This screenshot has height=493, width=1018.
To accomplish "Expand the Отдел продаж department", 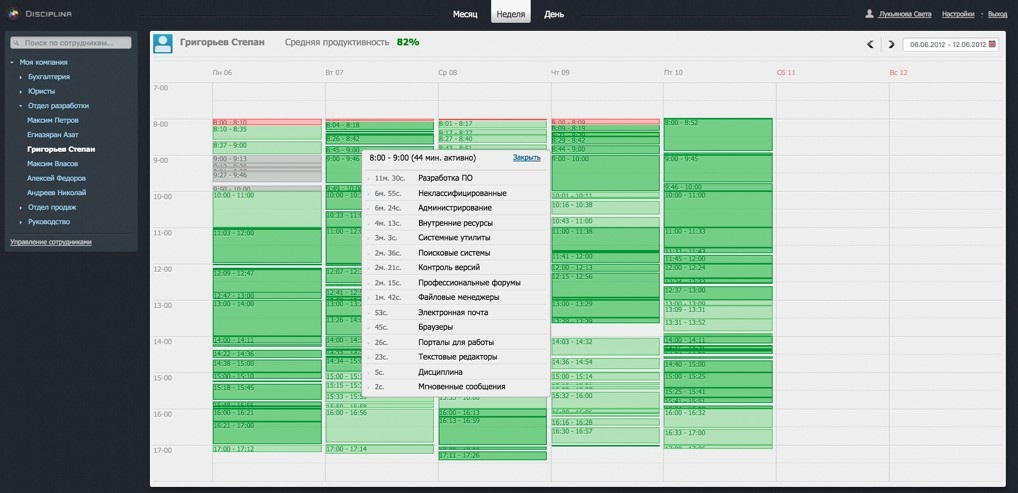I will click(x=21, y=207).
